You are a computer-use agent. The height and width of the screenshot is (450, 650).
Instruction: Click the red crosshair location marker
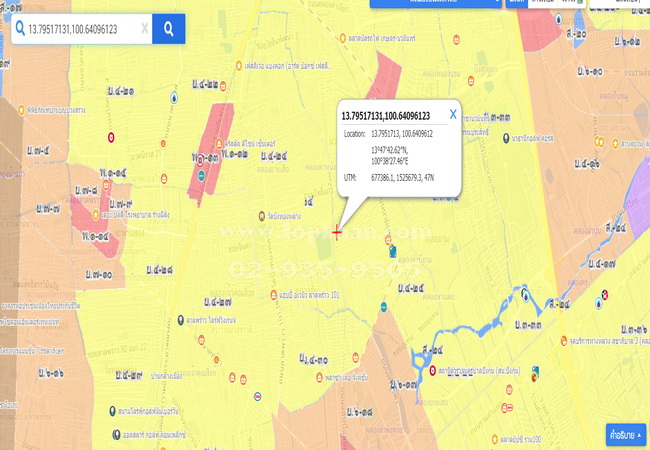(337, 233)
